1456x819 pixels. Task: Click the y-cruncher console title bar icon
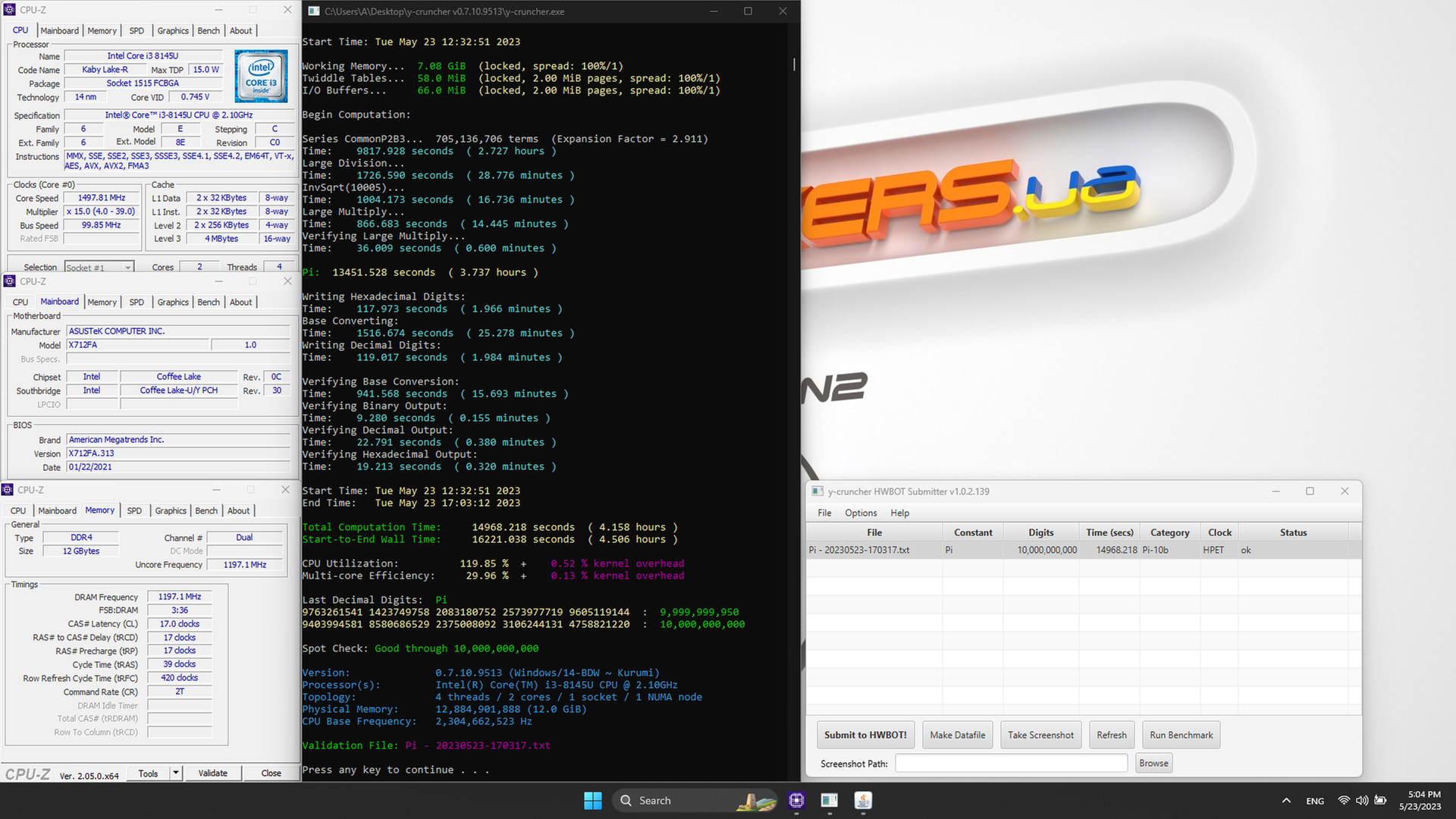click(313, 11)
